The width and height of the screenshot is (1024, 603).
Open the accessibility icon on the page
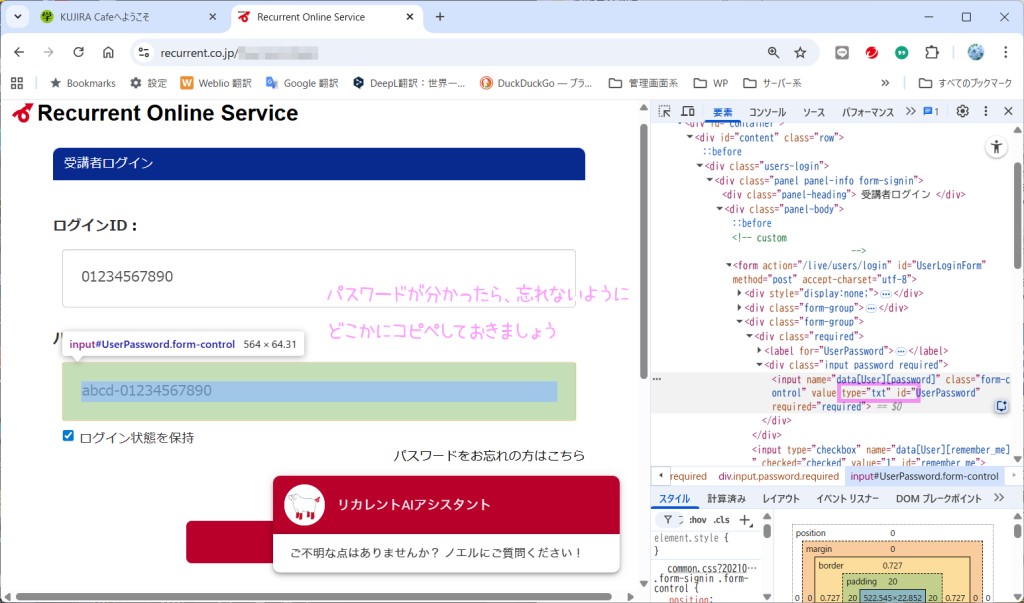pos(996,147)
